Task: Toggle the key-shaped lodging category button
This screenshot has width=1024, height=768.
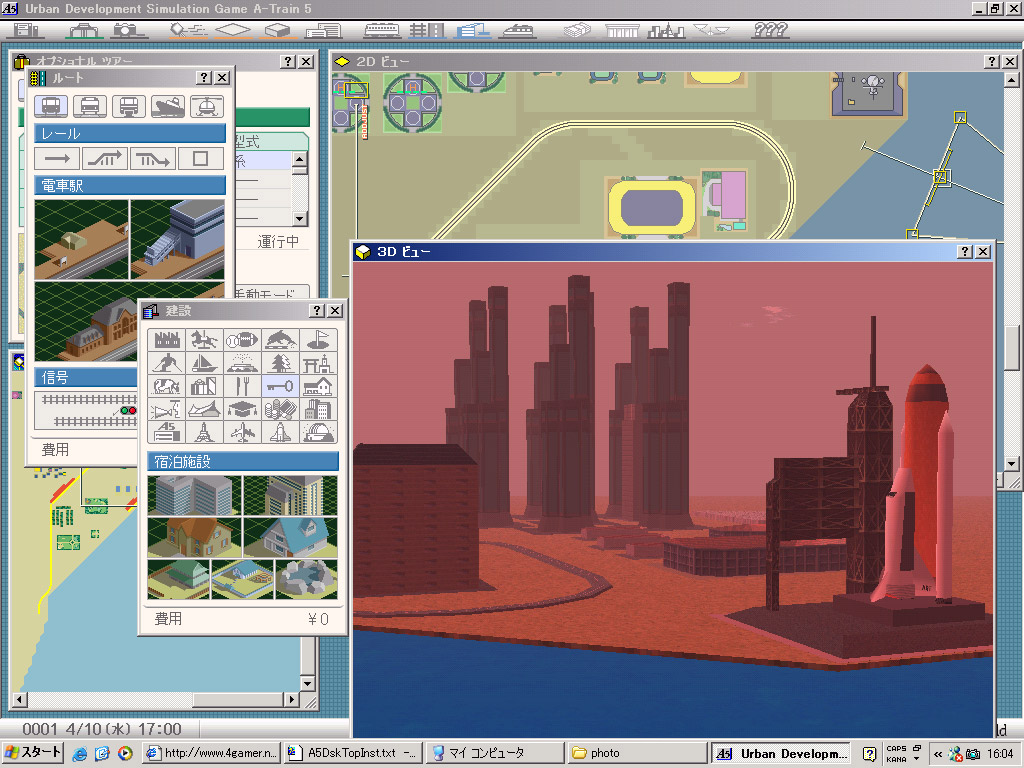Action: coord(281,386)
